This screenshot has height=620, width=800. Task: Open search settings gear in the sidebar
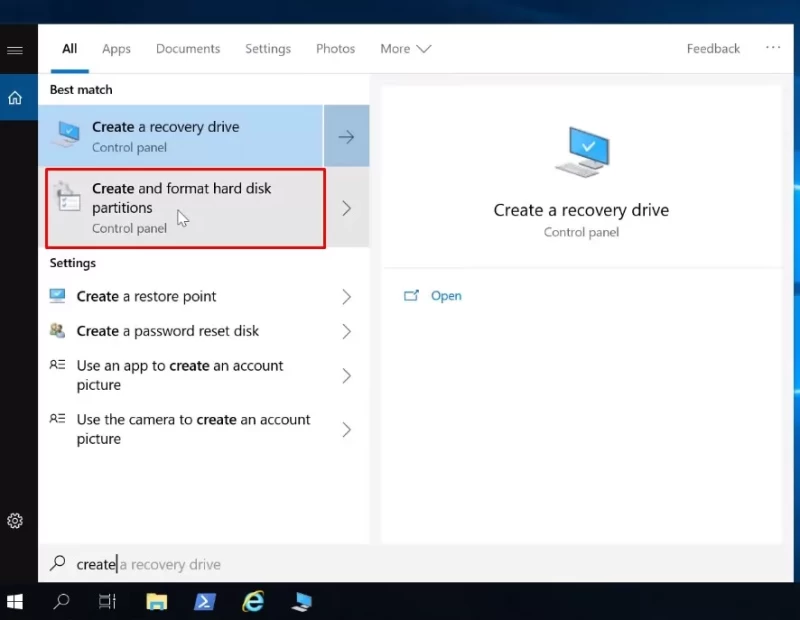click(x=15, y=520)
